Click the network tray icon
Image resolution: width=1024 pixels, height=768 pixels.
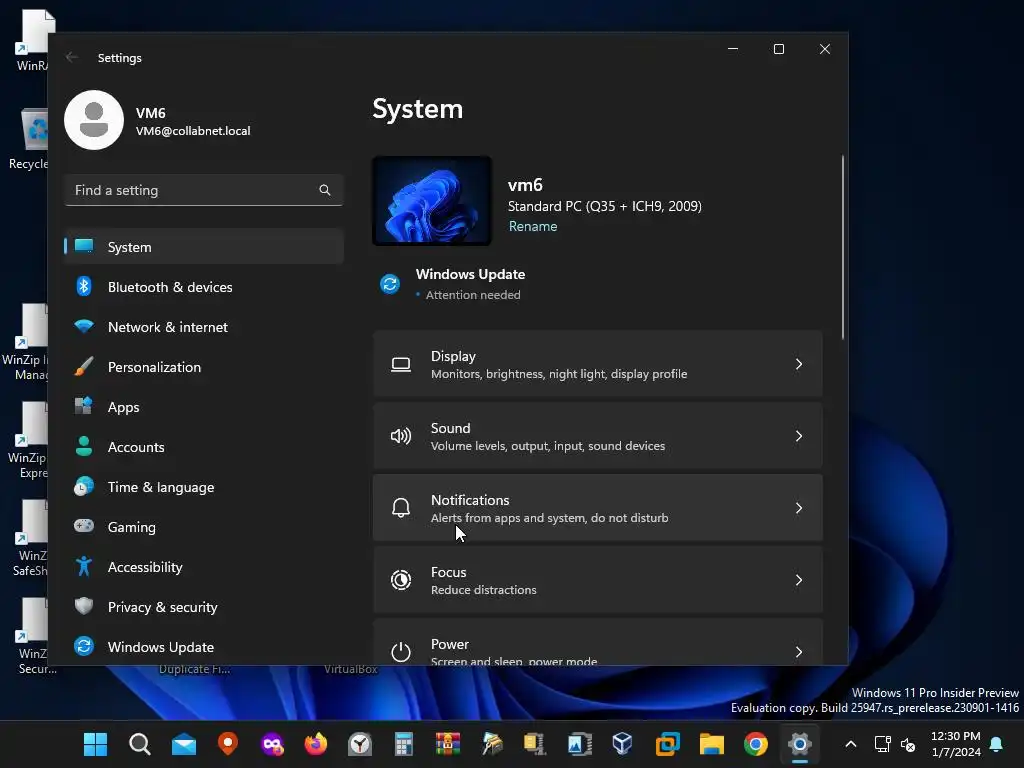pyautogui.click(x=882, y=744)
